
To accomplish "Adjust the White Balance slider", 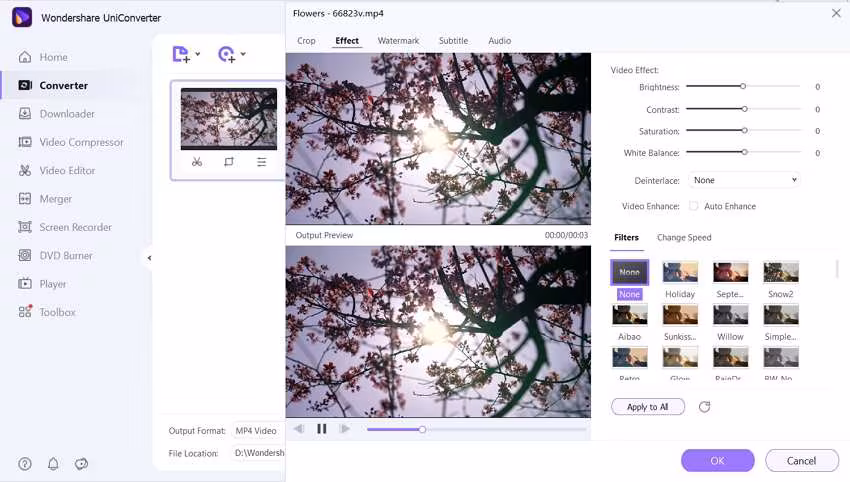I will [x=743, y=152].
